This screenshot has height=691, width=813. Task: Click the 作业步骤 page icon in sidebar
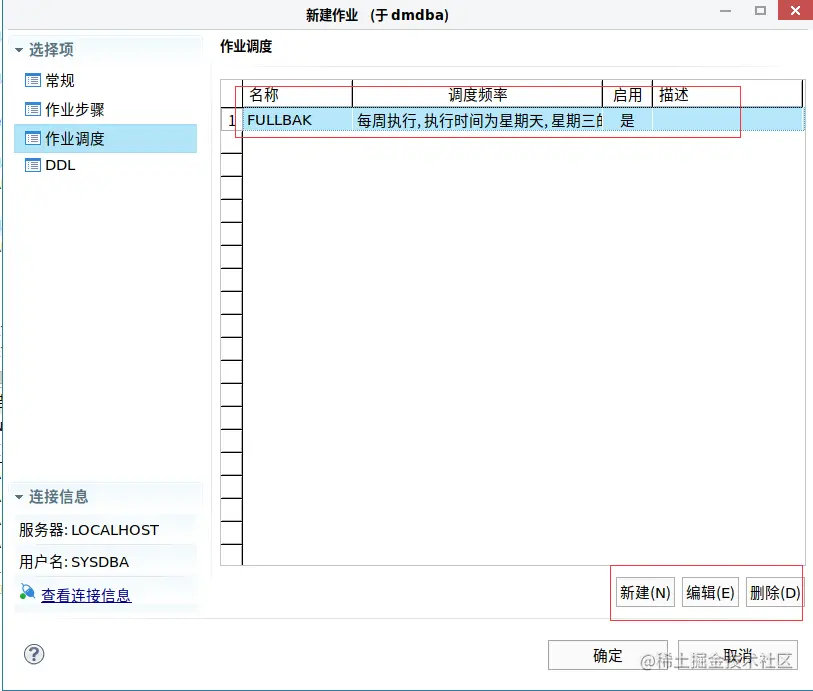(x=33, y=110)
